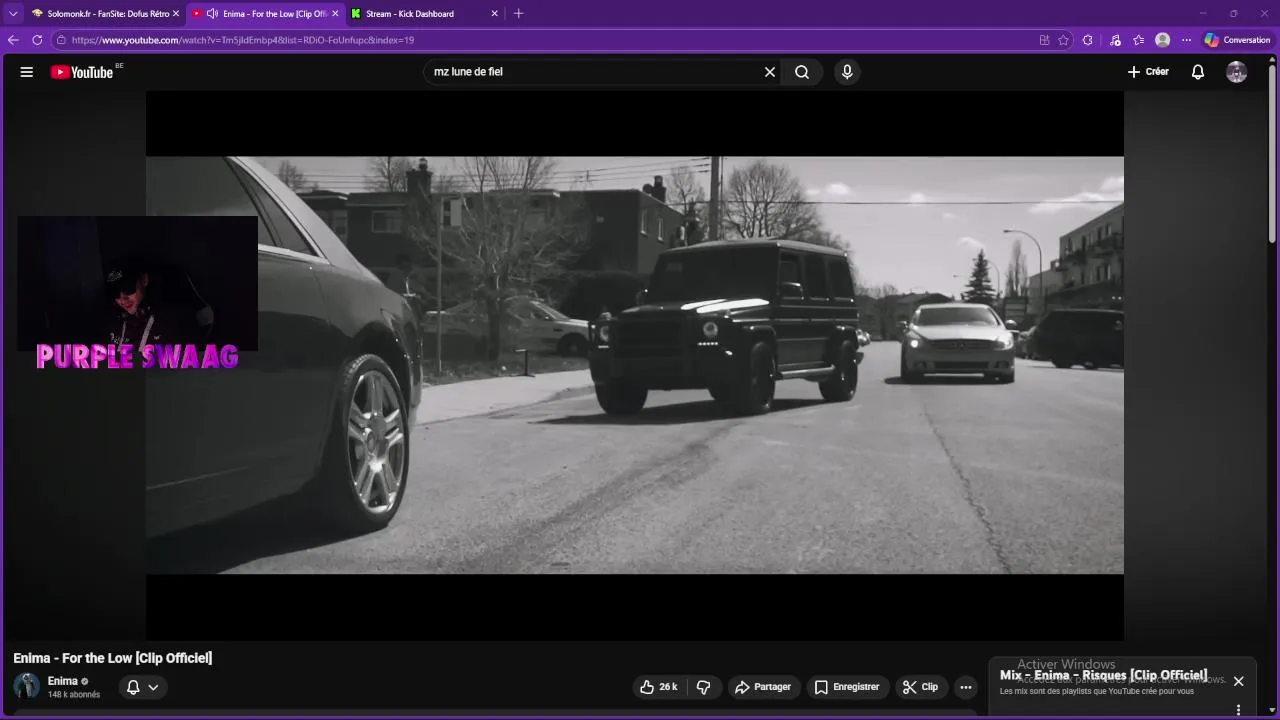Screen dimensions: 1280x720
Task: Open more actions three-dot button
Action: tap(965, 687)
